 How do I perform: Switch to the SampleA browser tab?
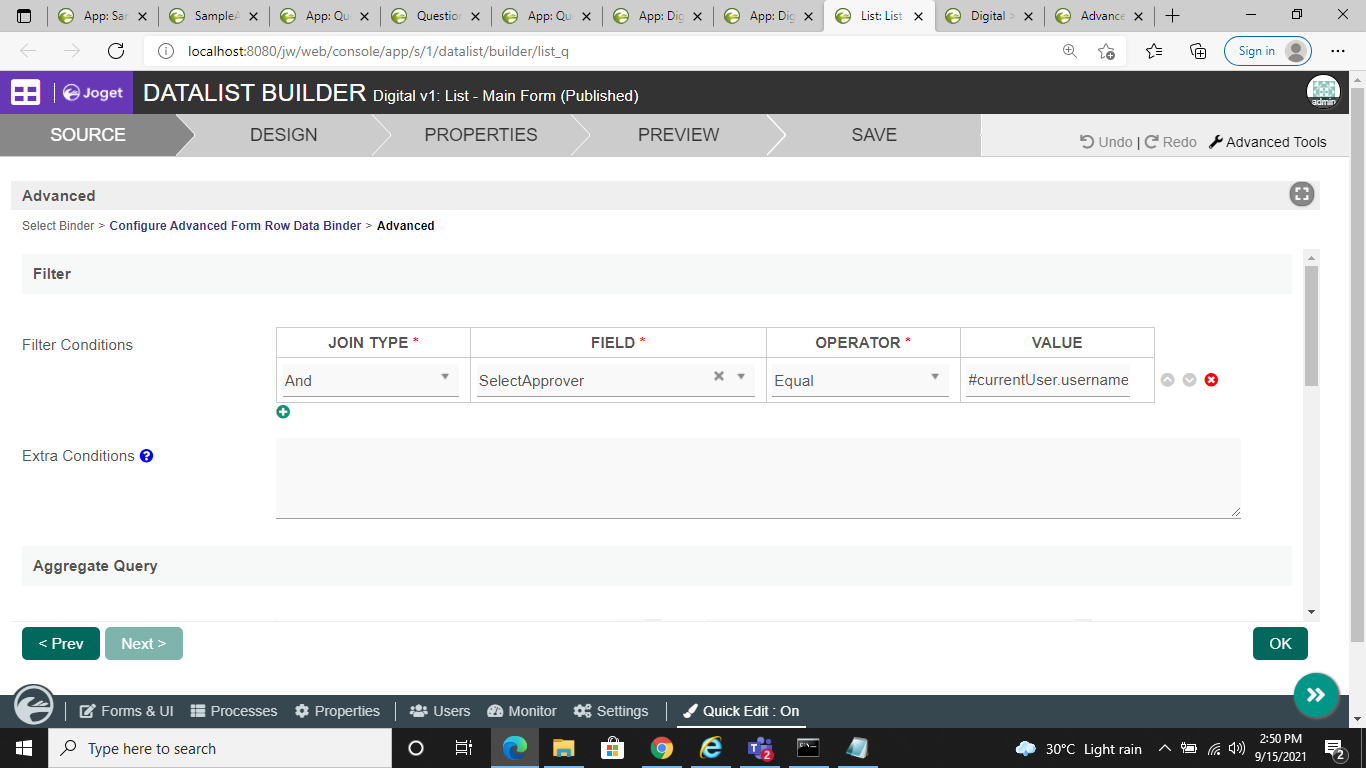coord(215,16)
